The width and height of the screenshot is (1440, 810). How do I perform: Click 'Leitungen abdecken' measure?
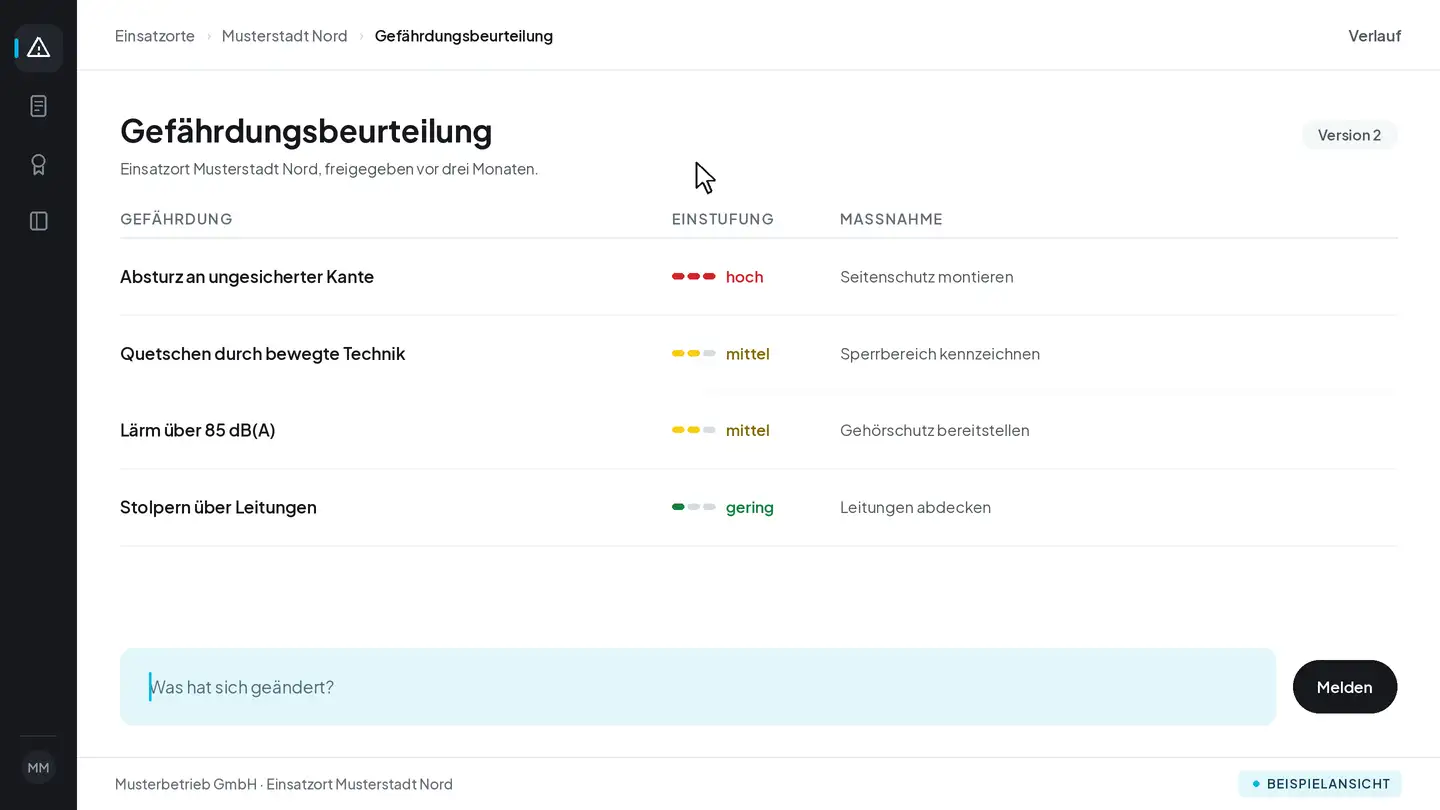coord(915,508)
